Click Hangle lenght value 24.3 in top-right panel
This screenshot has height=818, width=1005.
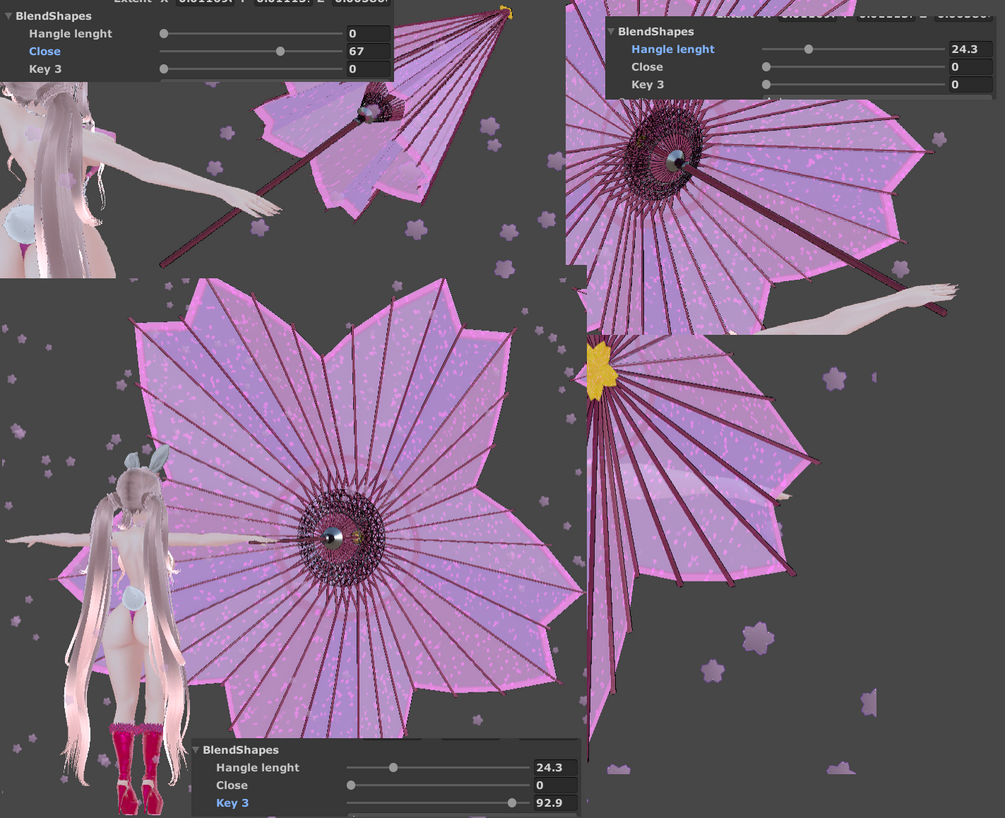pyautogui.click(x=970, y=49)
